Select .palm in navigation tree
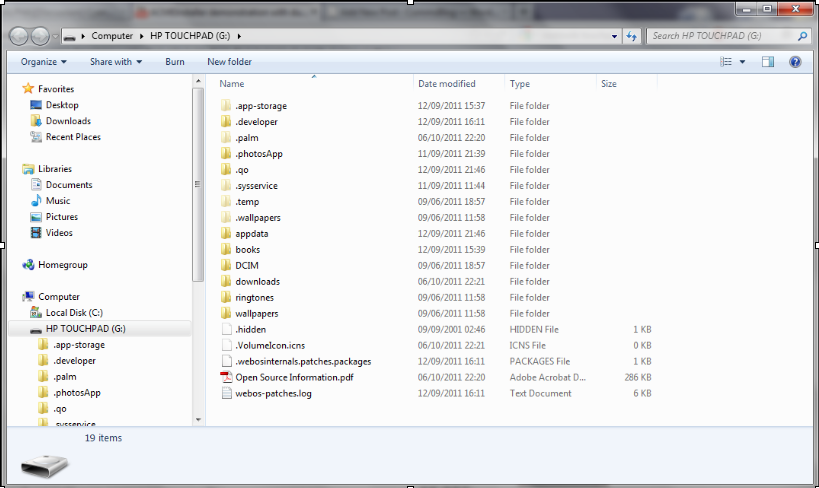 pos(65,377)
